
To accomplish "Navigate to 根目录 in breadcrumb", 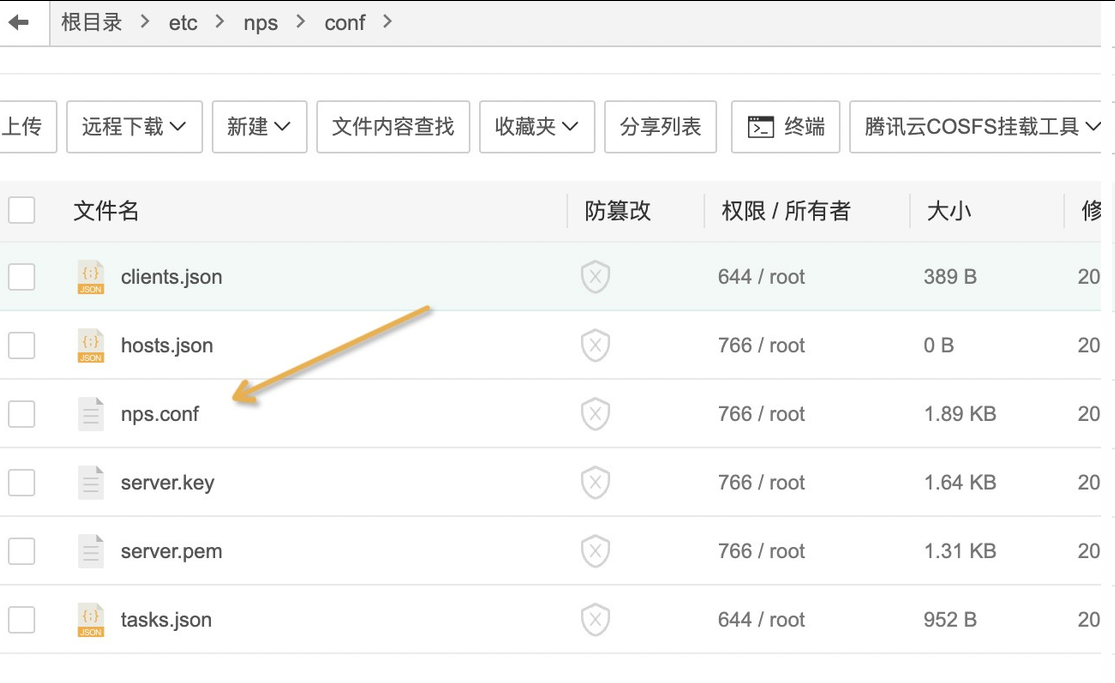I will [92, 23].
